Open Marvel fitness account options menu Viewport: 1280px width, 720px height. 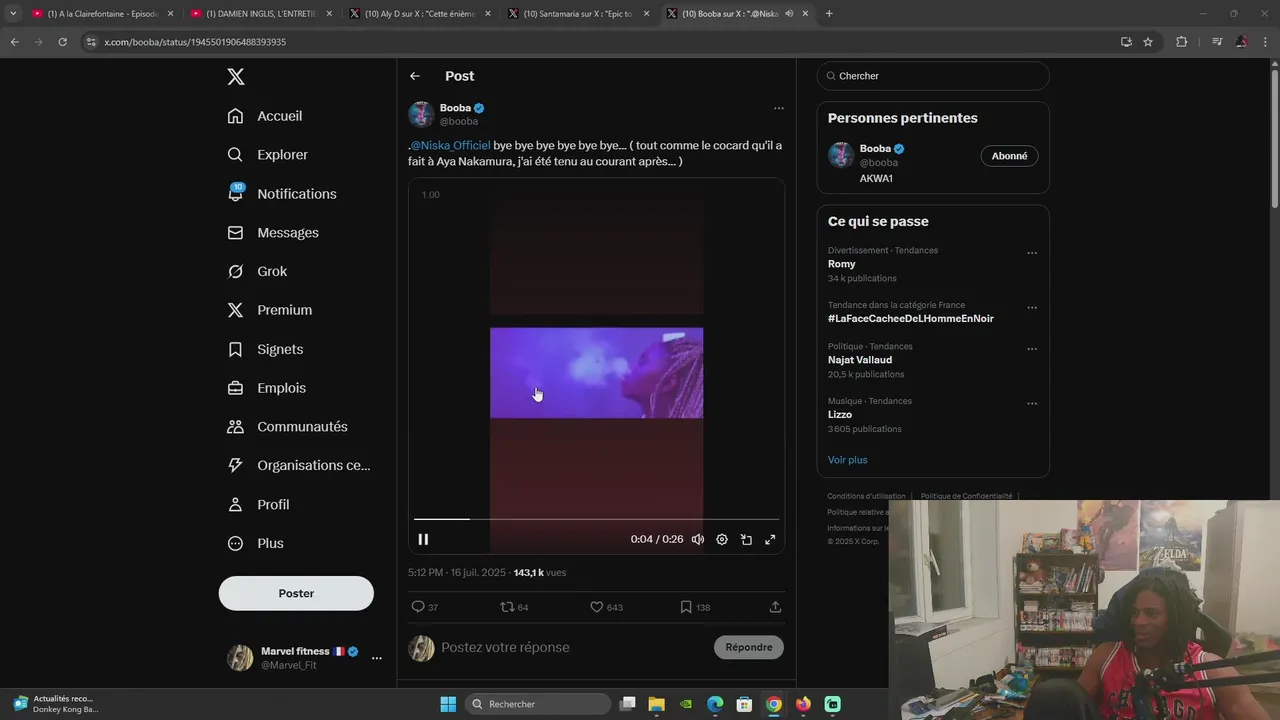(377, 658)
